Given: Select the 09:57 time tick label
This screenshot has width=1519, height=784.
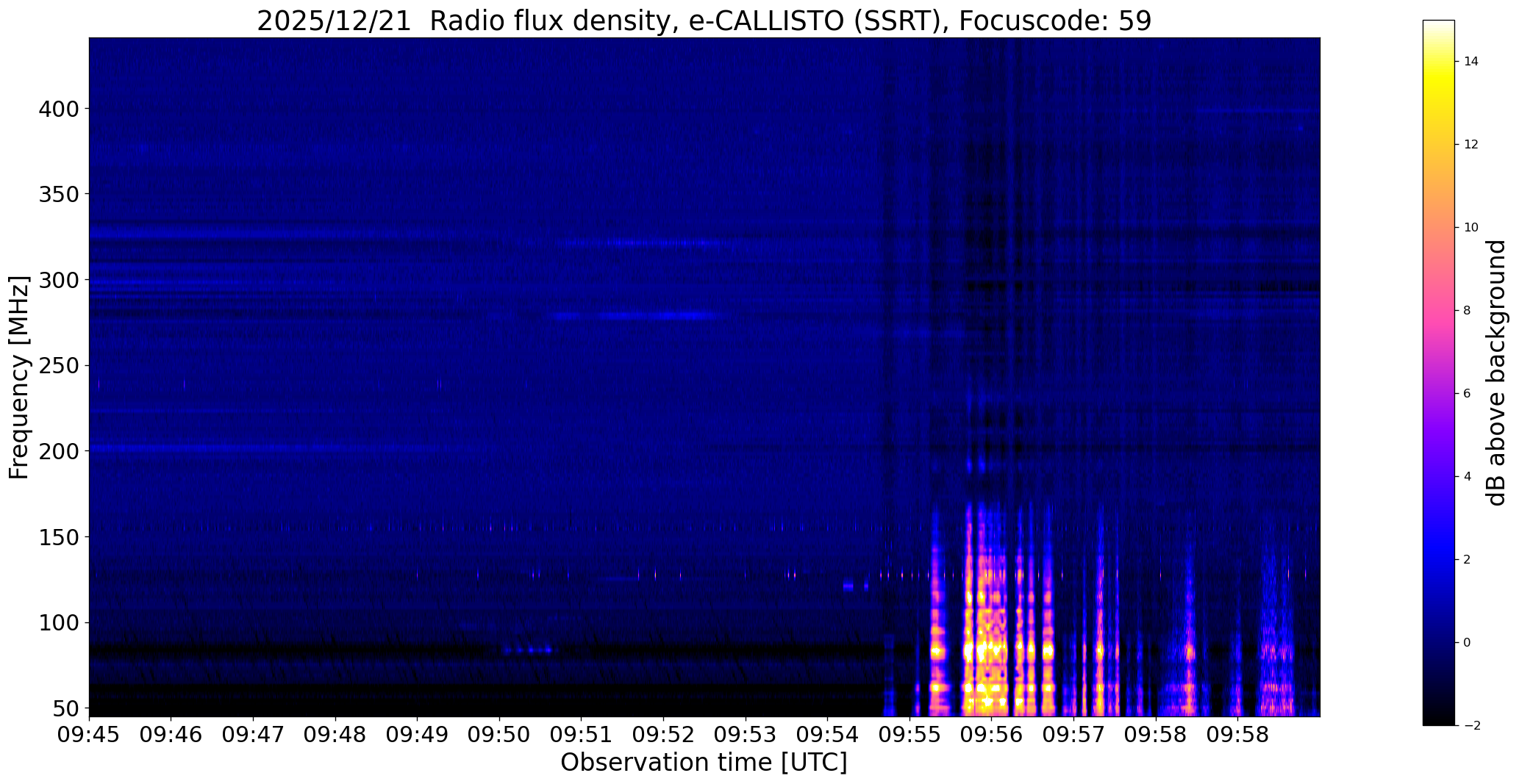Looking at the screenshot, I should coord(1074,734).
